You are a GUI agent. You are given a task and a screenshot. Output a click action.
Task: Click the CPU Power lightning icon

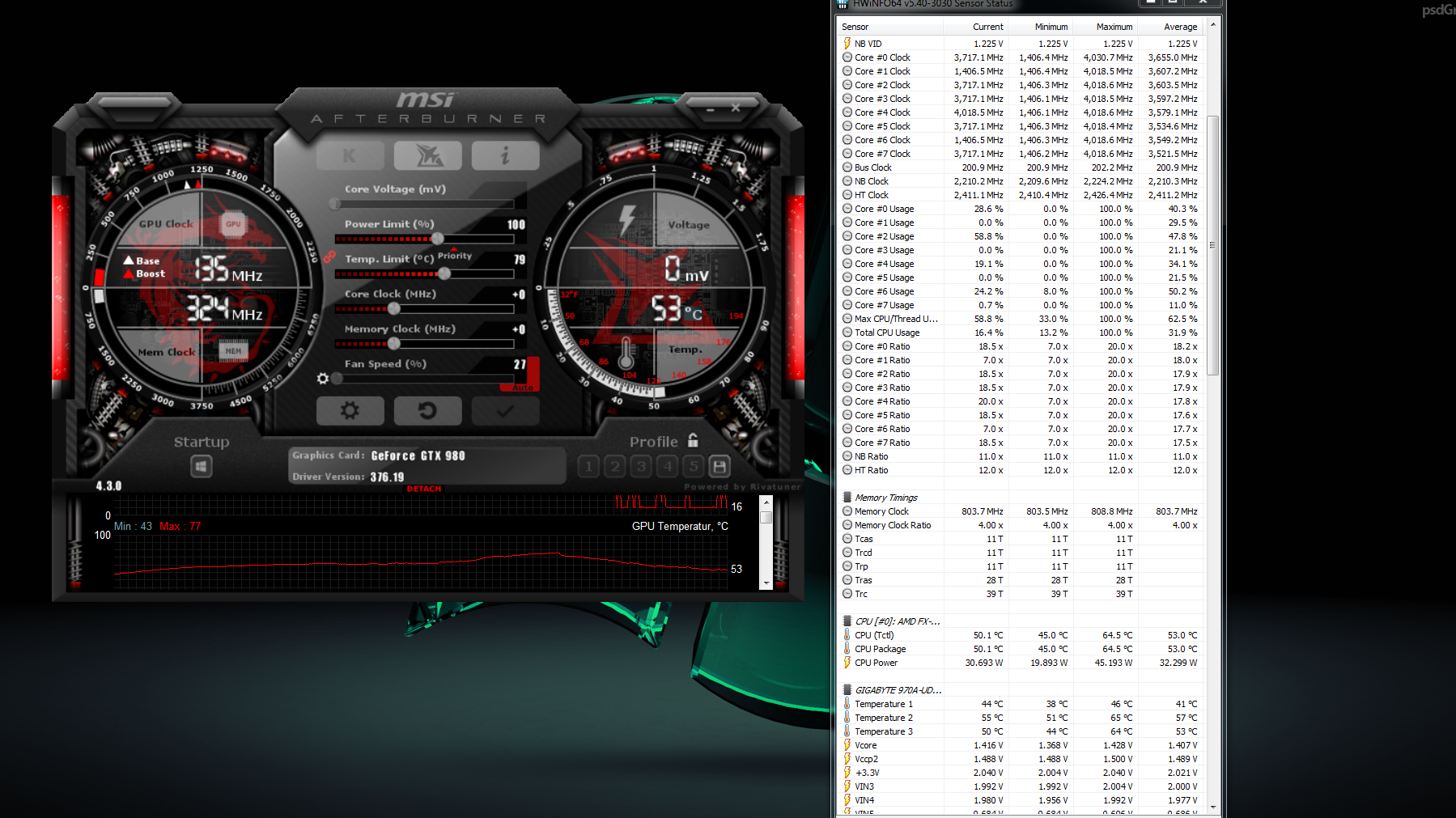(847, 663)
